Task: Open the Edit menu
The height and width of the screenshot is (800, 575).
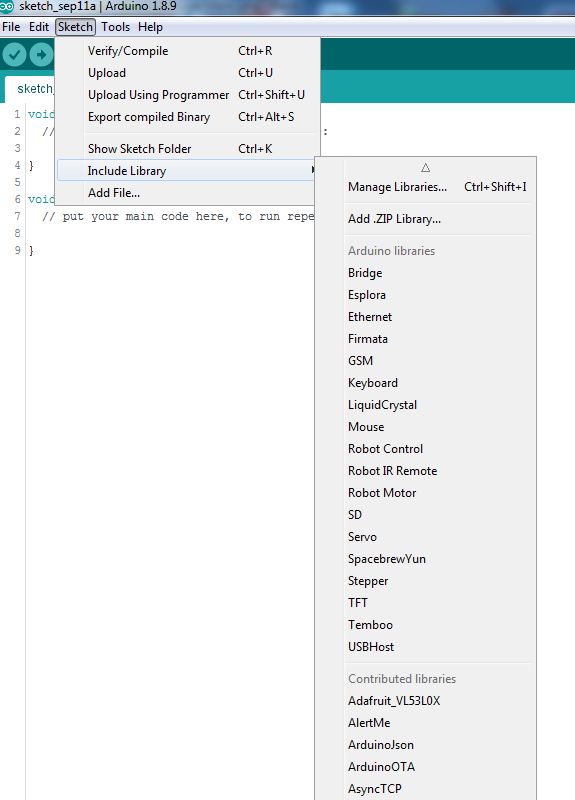Action: tap(39, 27)
